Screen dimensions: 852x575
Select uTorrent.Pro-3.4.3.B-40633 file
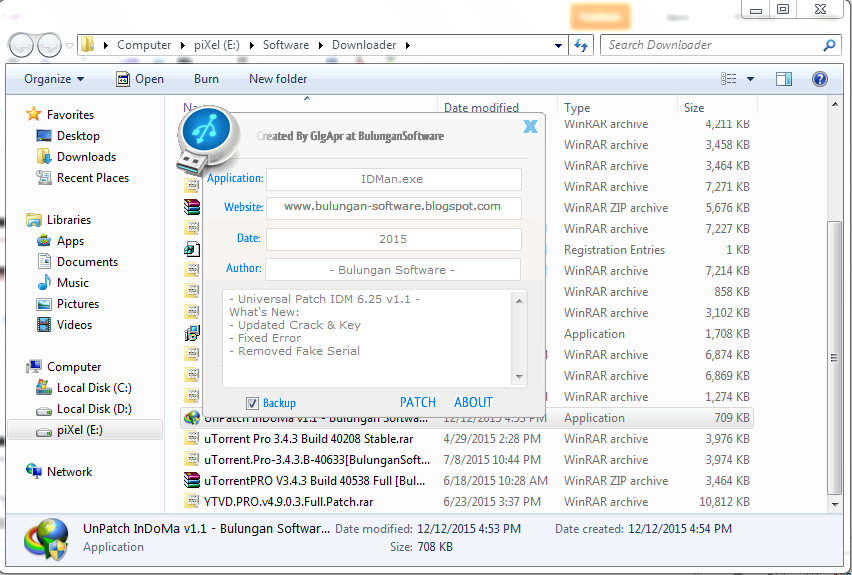pyautogui.click(x=317, y=460)
